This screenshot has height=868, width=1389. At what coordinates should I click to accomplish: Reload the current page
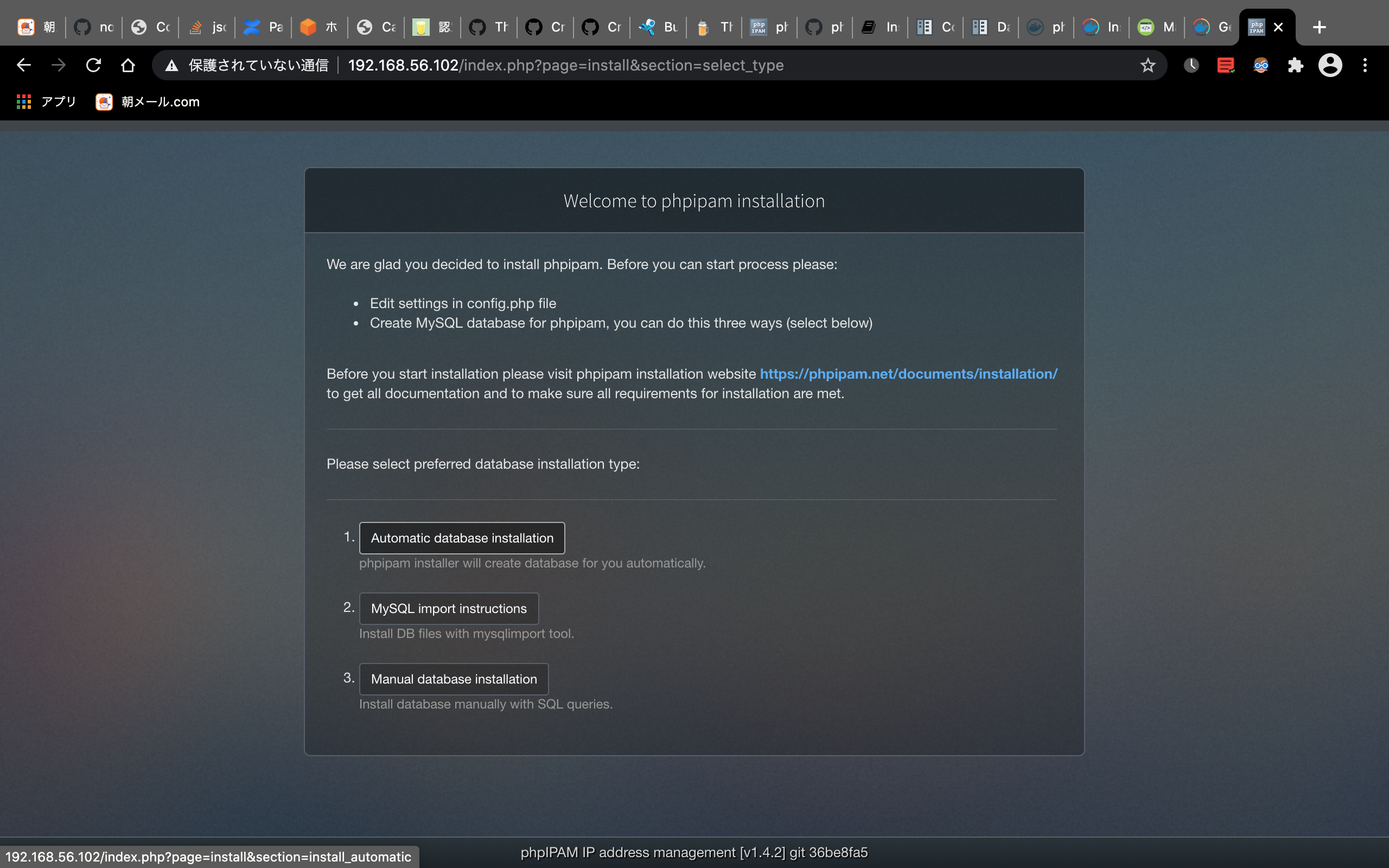[x=93, y=65]
